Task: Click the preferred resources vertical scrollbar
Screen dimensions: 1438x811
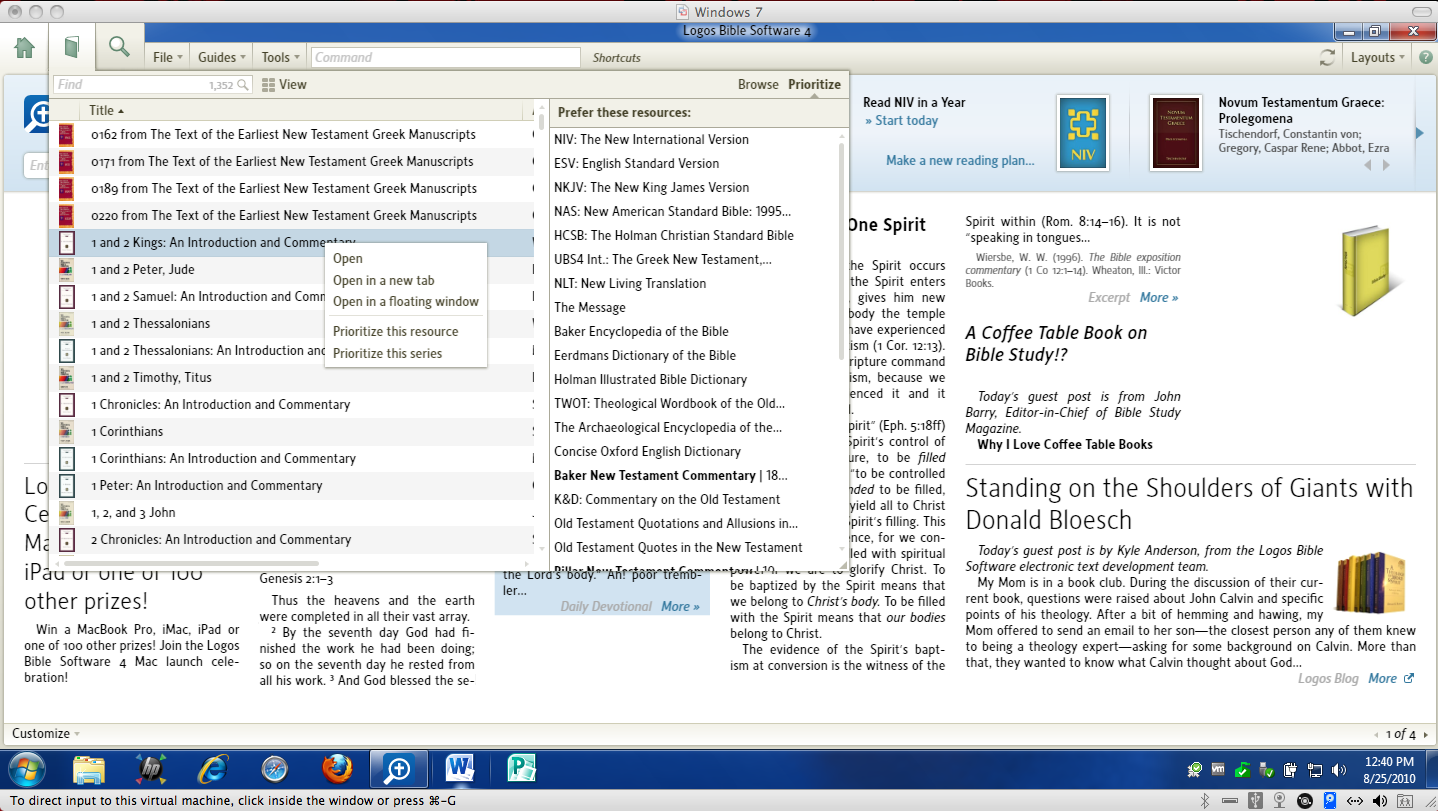Action: coord(841,250)
